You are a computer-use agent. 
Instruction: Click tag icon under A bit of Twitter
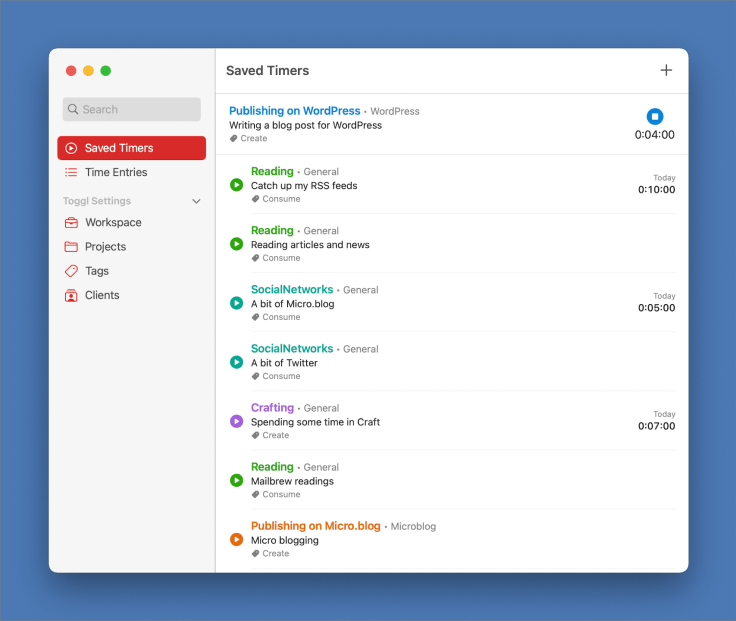point(255,376)
